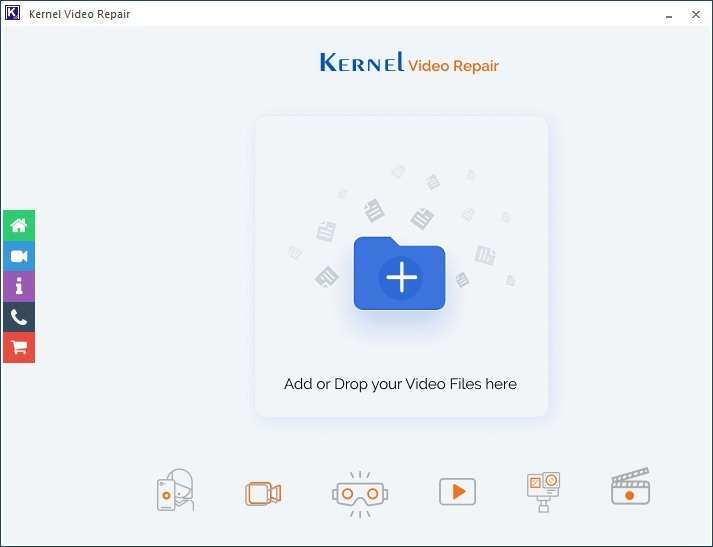Open the purple info sidebar icon
Image resolution: width=713 pixels, height=547 pixels.
tap(19, 286)
